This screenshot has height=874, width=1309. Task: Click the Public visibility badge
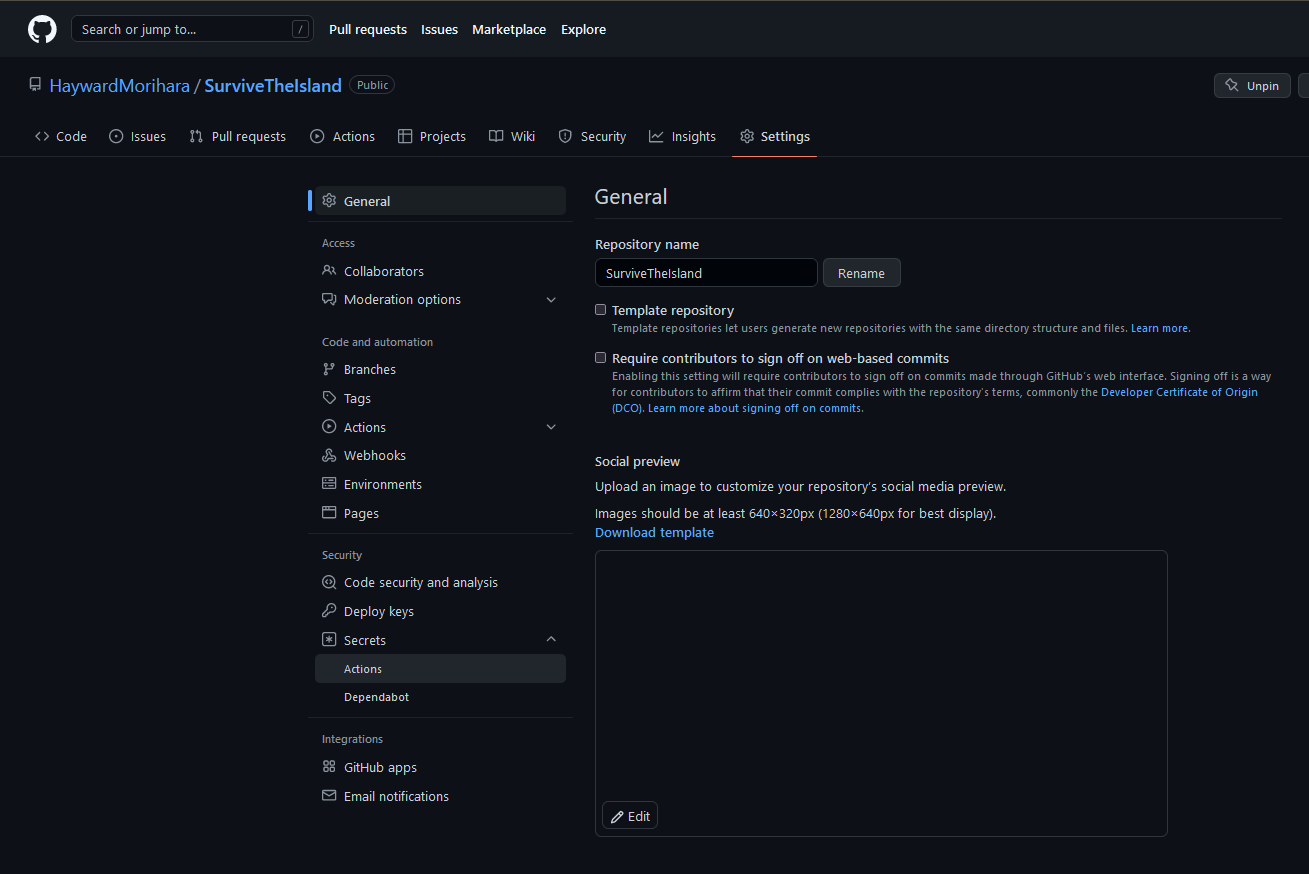coord(372,85)
